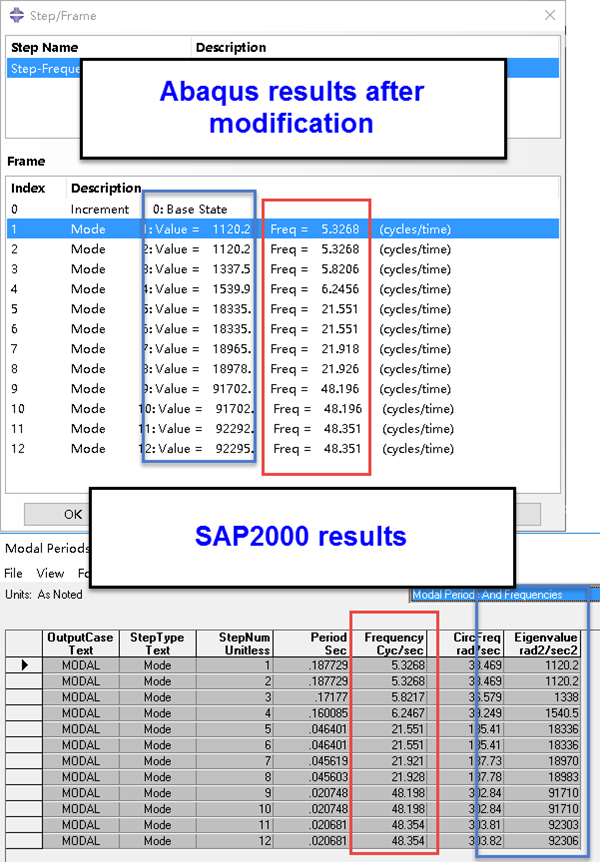Open the View menu in SAP2000 window
Screen dimensions: 600x862
50,573
